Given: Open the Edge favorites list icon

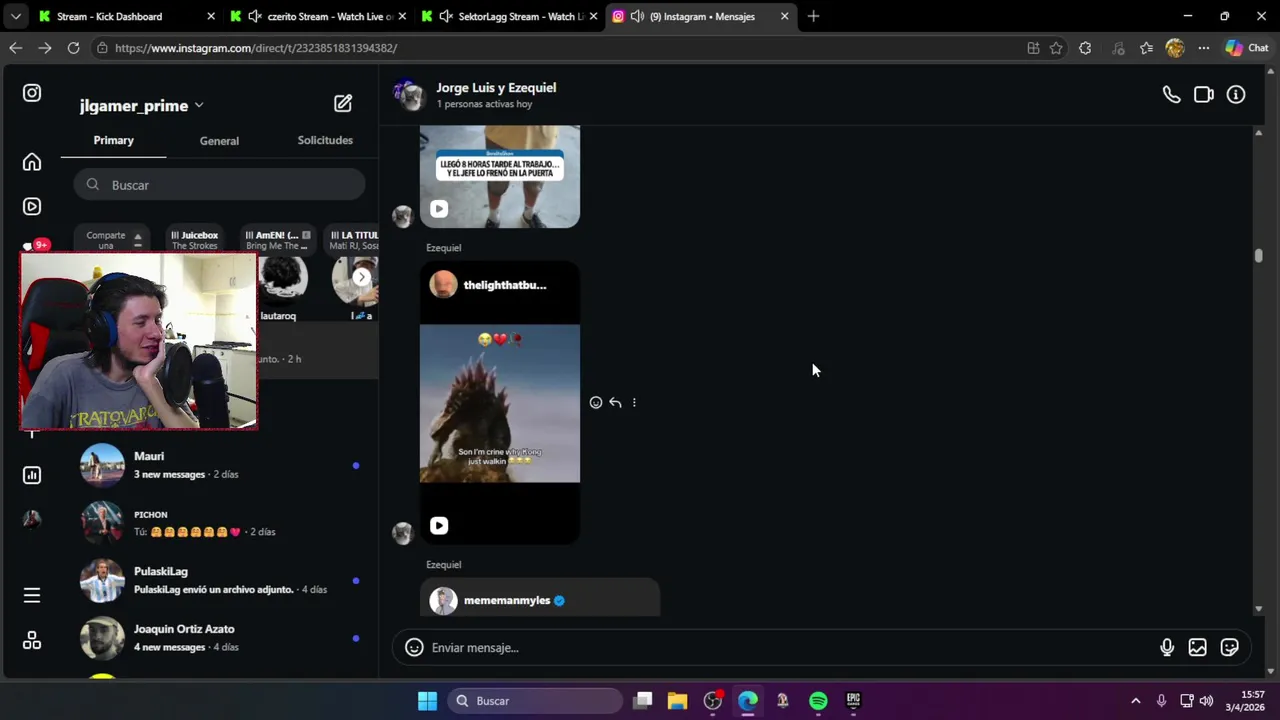Looking at the screenshot, I should (1146, 48).
